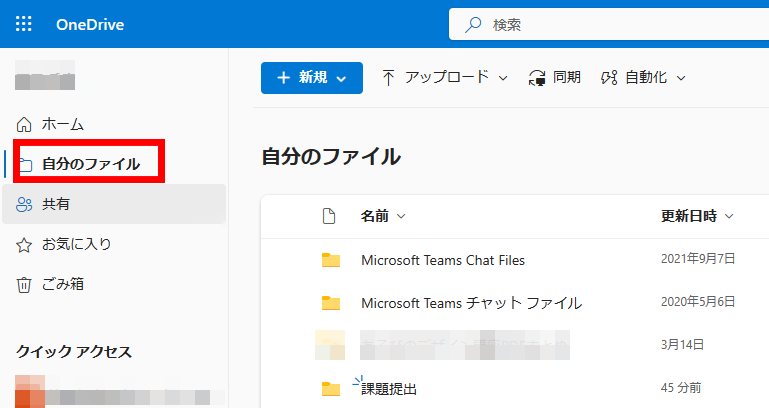Sort by the 名前 column header
The image size is (769, 408).
pos(383,216)
